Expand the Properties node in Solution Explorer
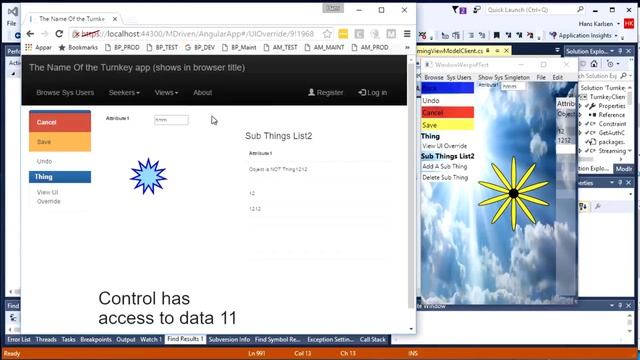This screenshot has width=640, height=360. [580, 106]
